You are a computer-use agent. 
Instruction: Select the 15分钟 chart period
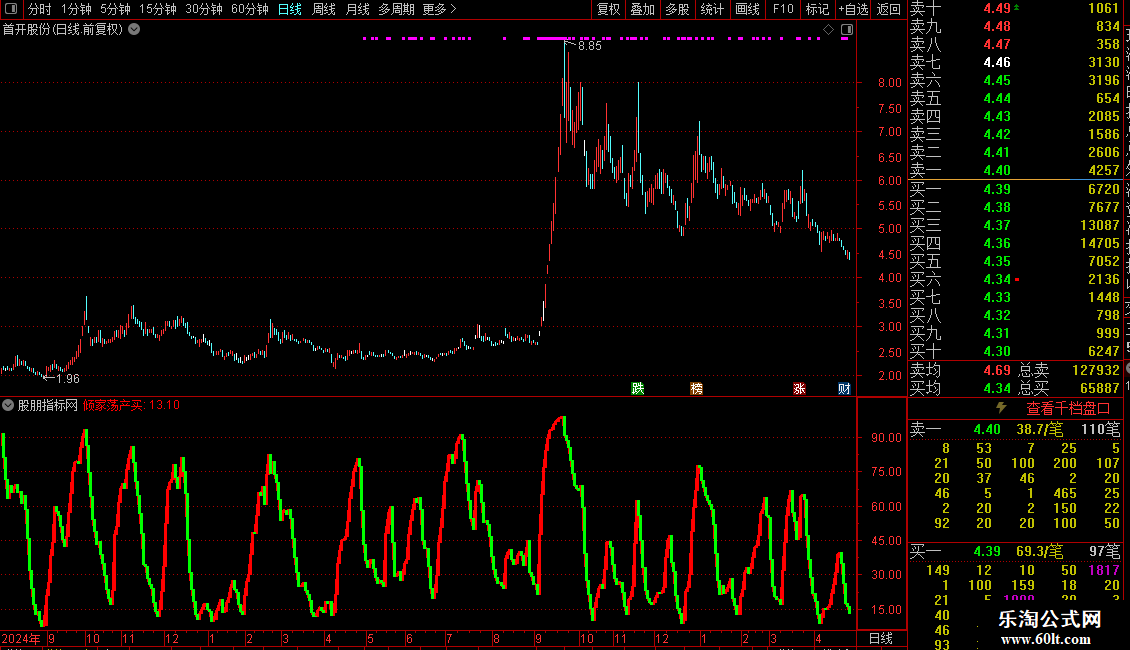[157, 9]
